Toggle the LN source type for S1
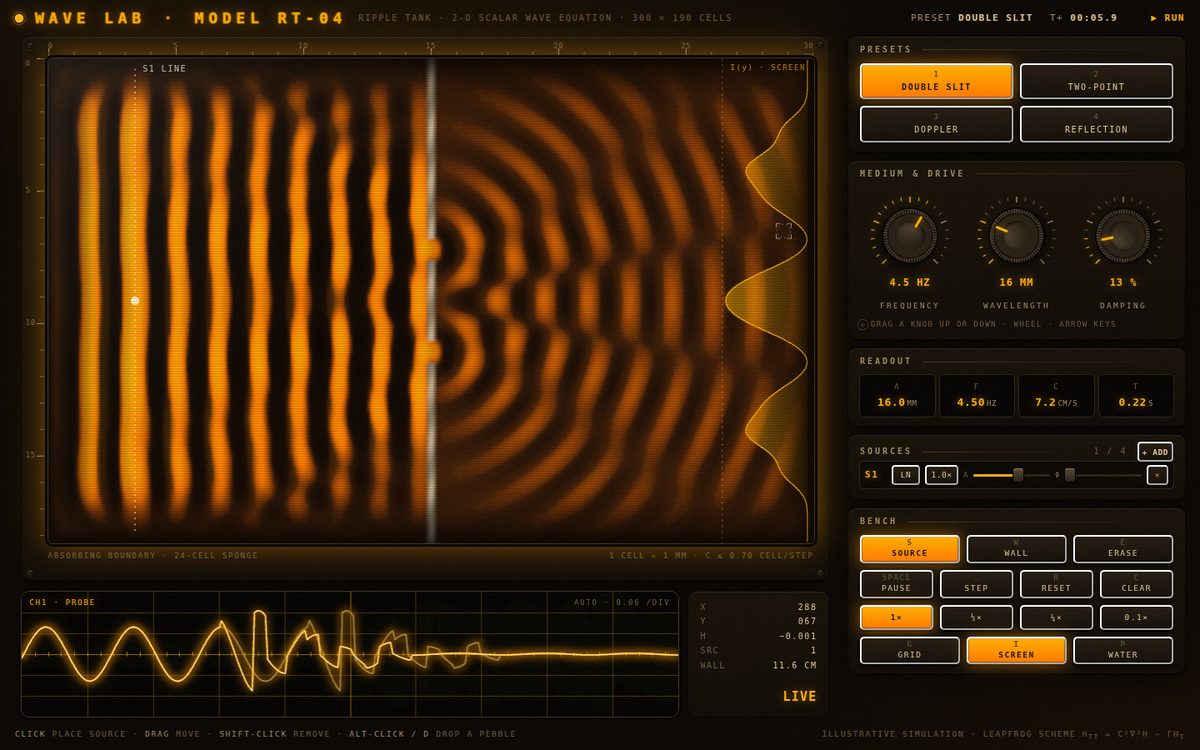The image size is (1200, 750). [x=906, y=475]
